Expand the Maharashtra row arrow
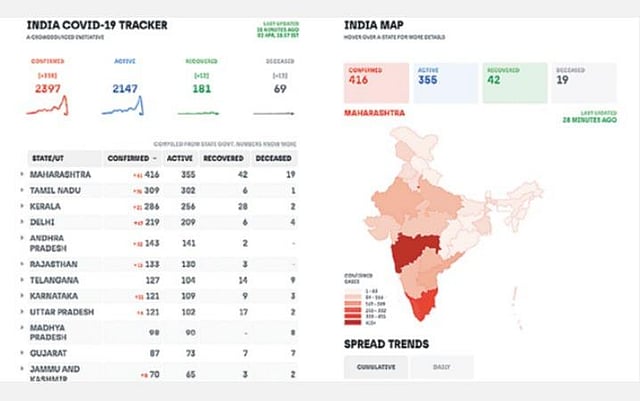This screenshot has width=640, height=401. [21, 174]
